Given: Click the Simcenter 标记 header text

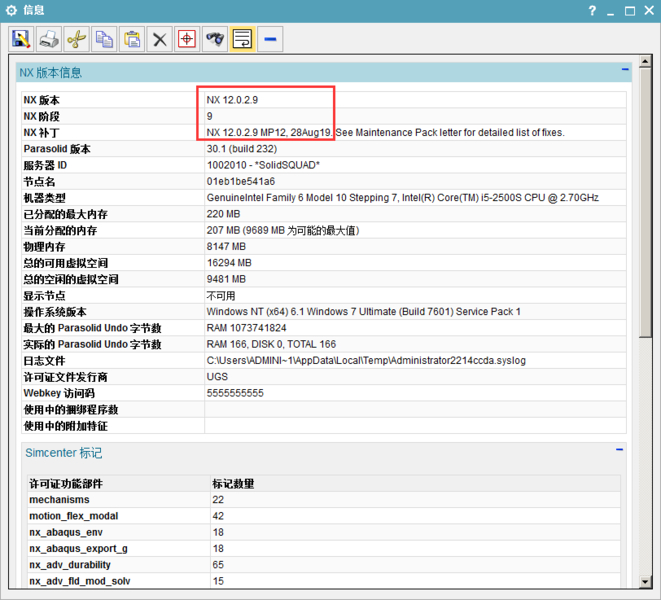Looking at the screenshot, I should 64,453.
